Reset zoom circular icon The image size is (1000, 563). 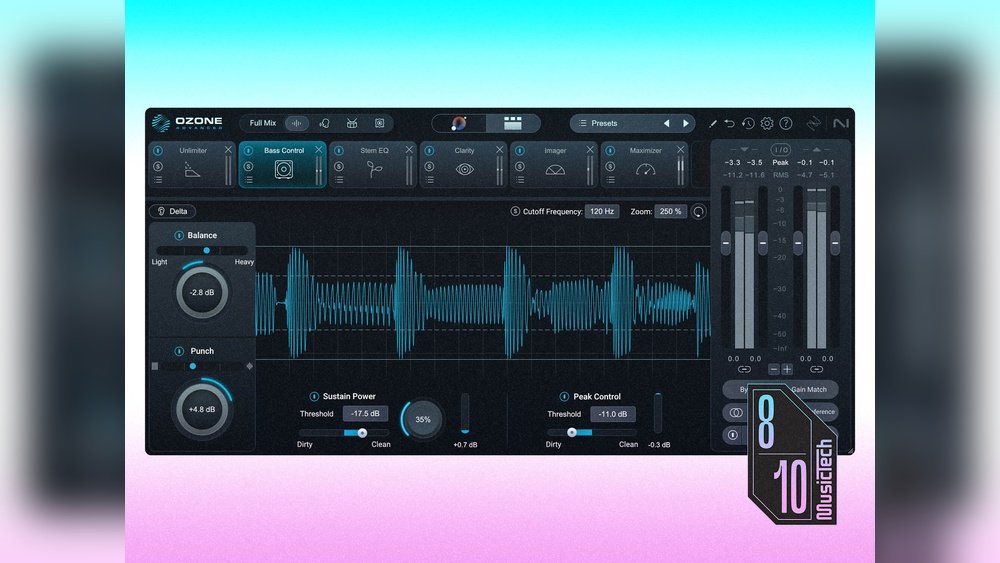699,212
